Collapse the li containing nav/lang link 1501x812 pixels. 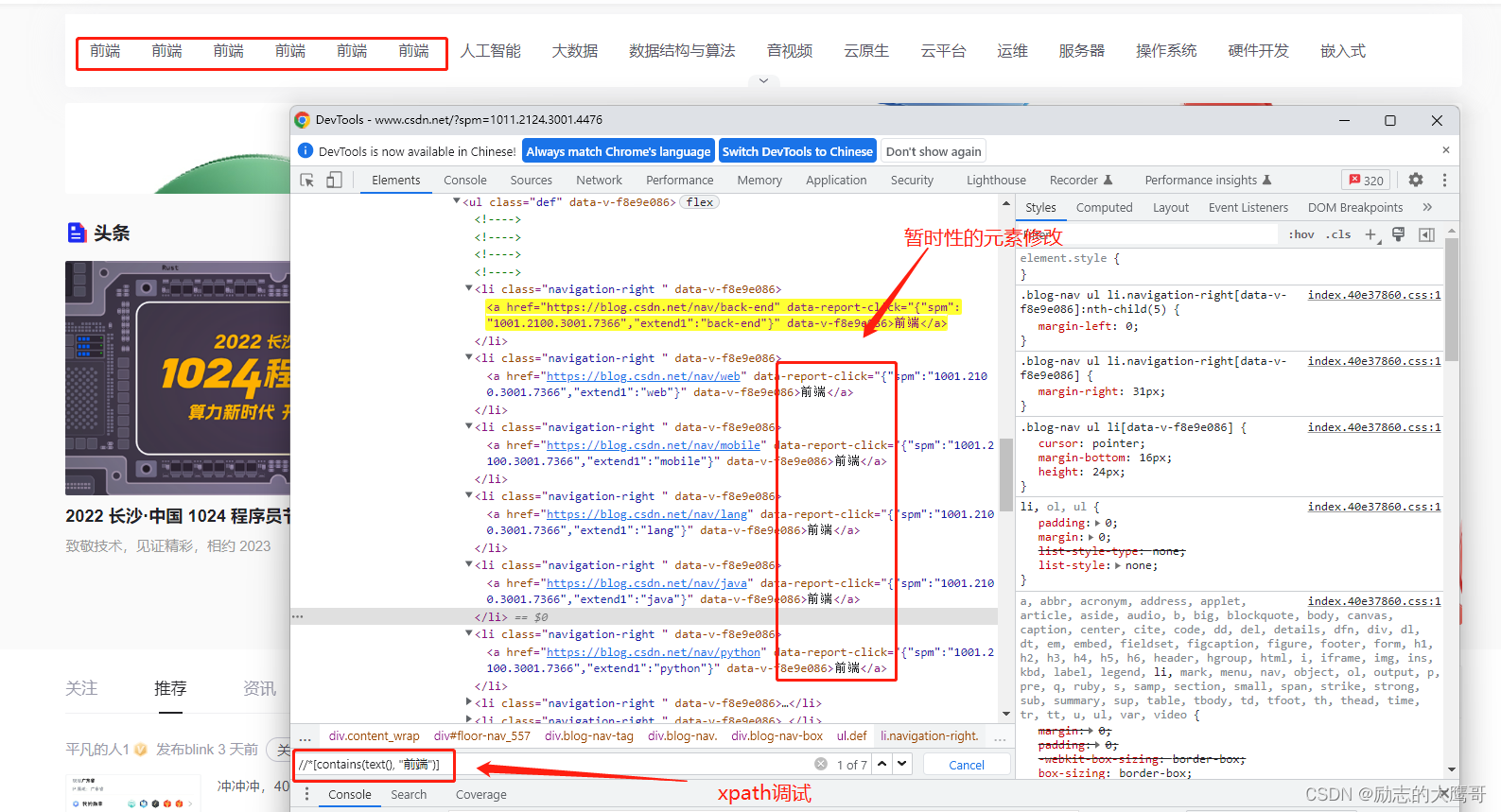[x=469, y=495]
